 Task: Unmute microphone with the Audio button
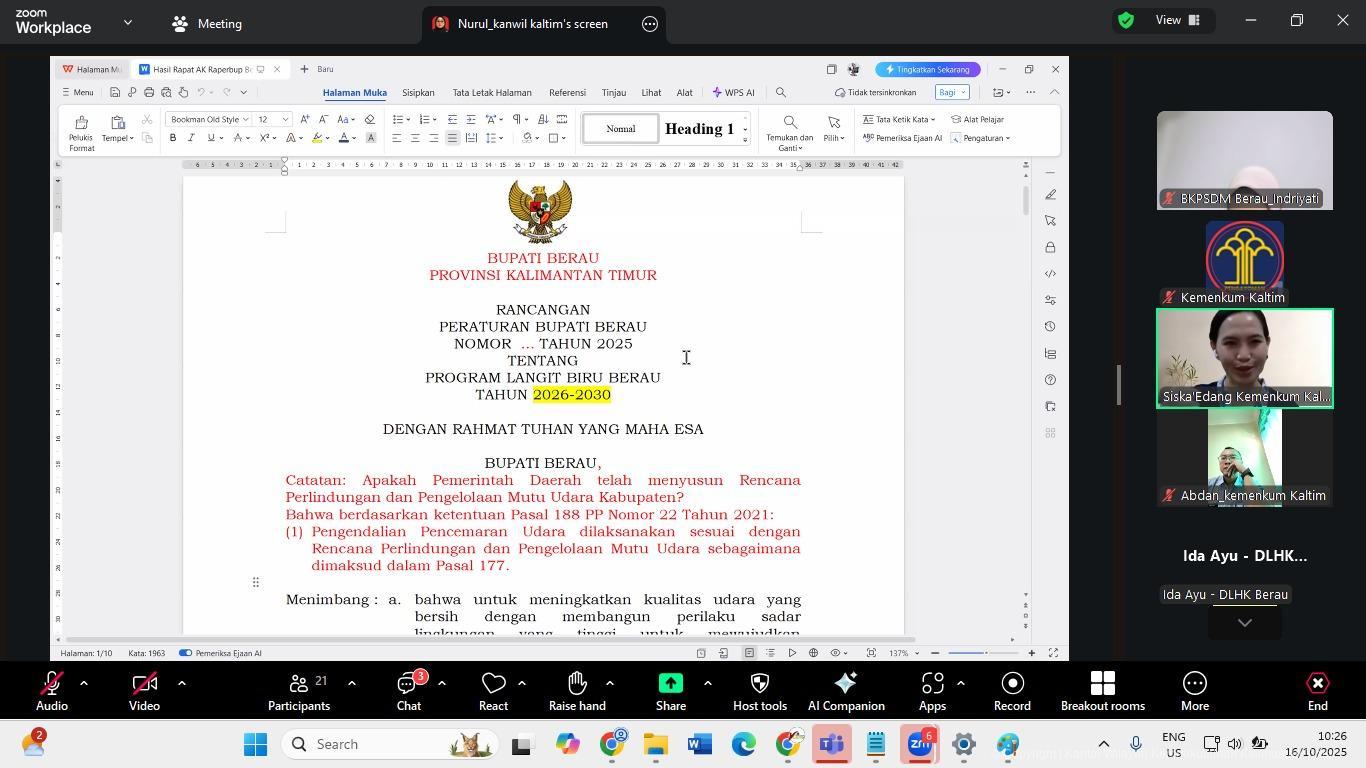(x=52, y=684)
